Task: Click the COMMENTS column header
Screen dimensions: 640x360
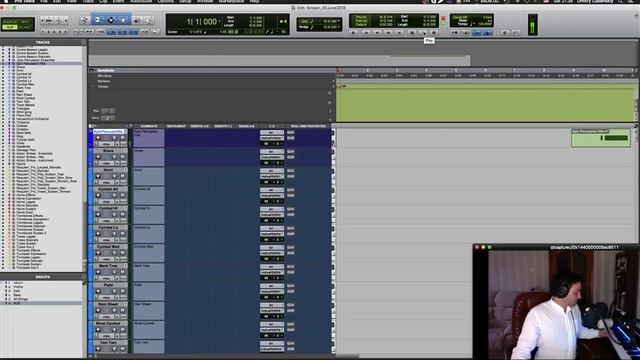Action: point(149,126)
